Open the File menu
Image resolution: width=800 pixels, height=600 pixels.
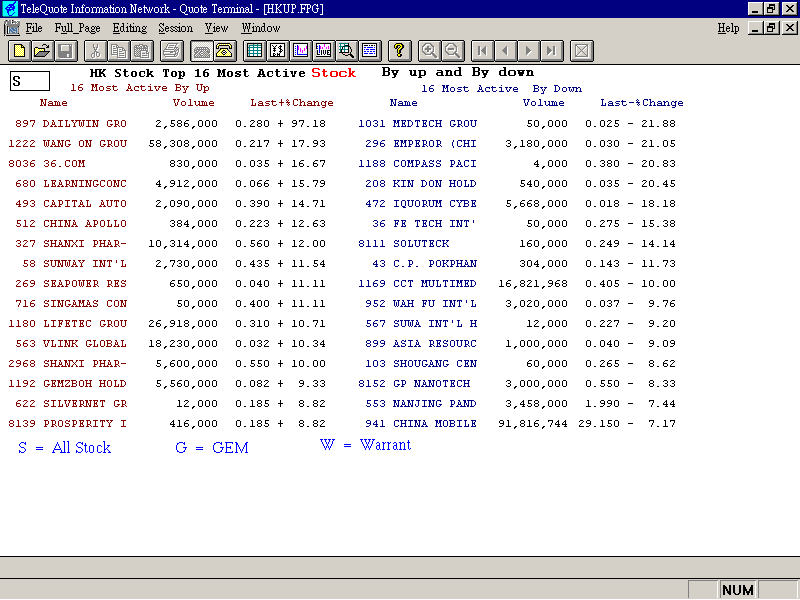click(x=34, y=28)
